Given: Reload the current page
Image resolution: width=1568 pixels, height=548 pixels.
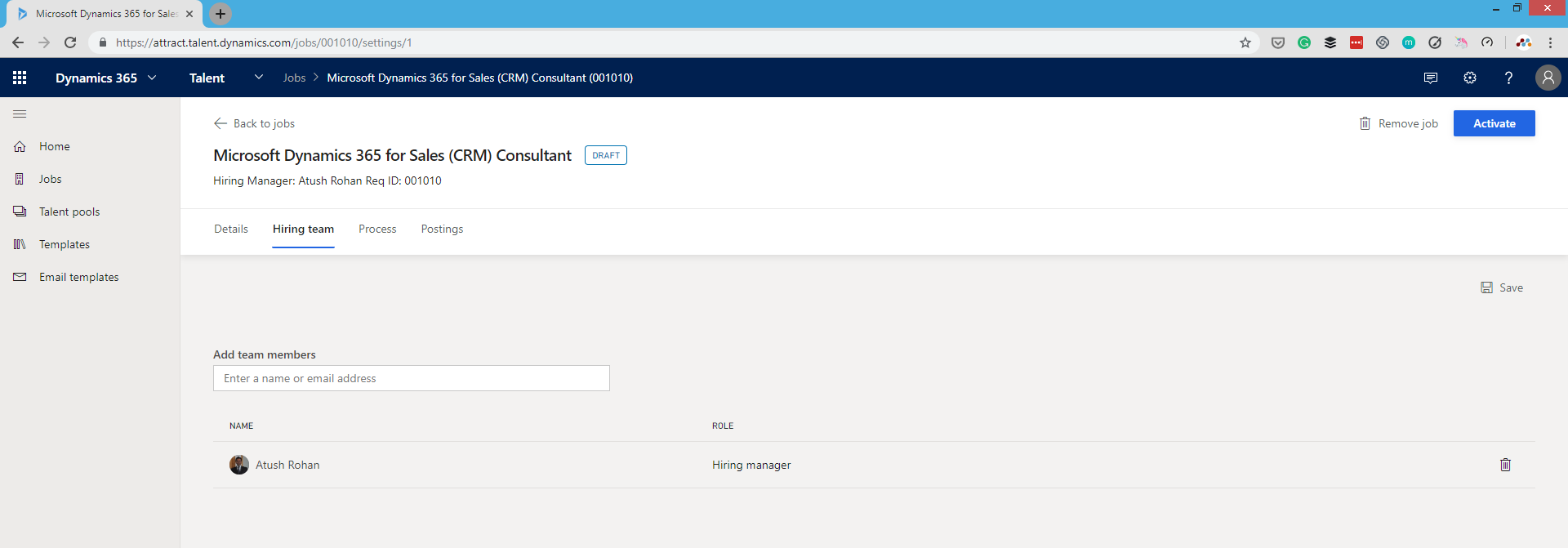Looking at the screenshot, I should (x=70, y=42).
